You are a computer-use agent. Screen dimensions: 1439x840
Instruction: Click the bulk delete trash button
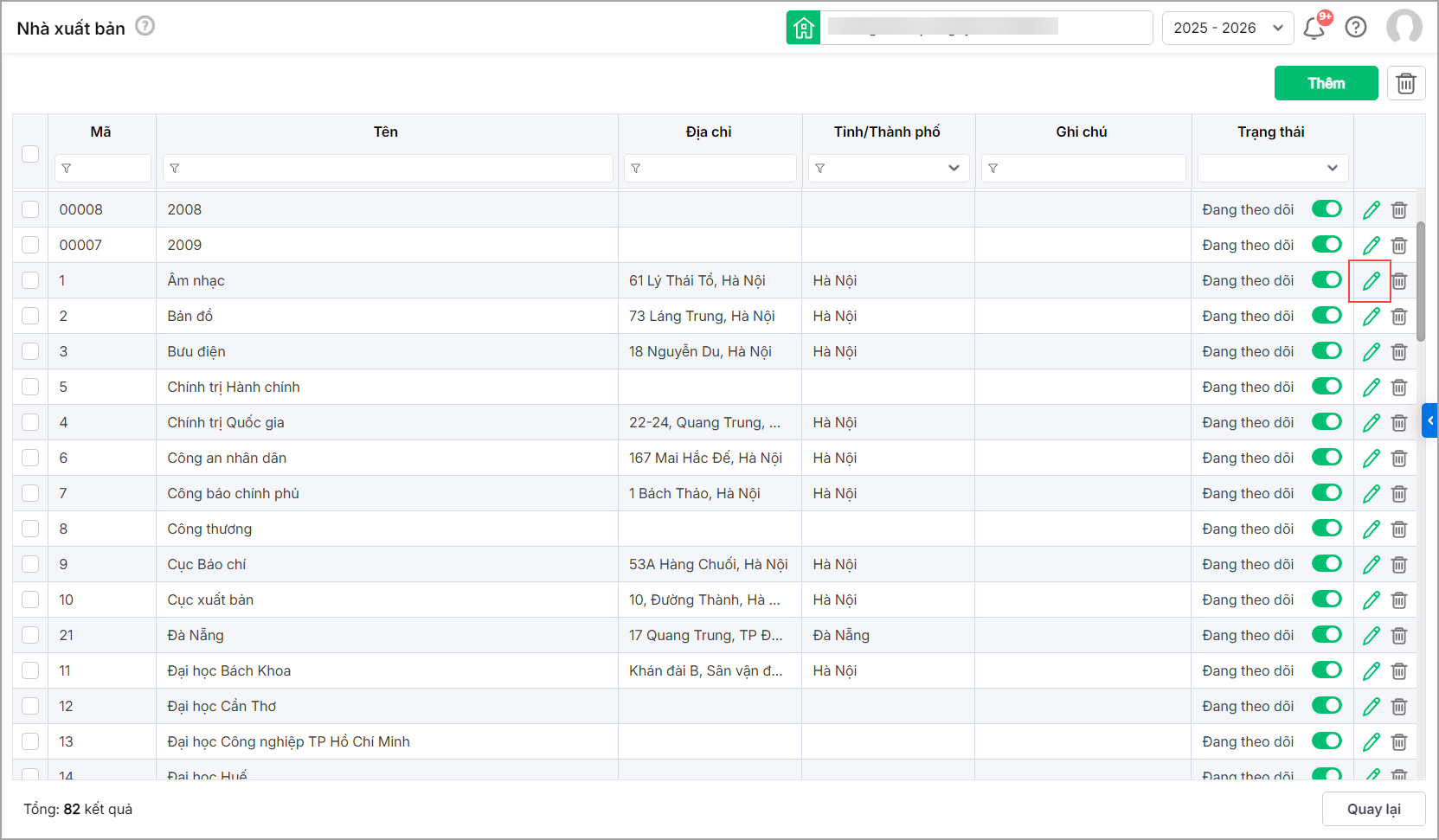1406,83
